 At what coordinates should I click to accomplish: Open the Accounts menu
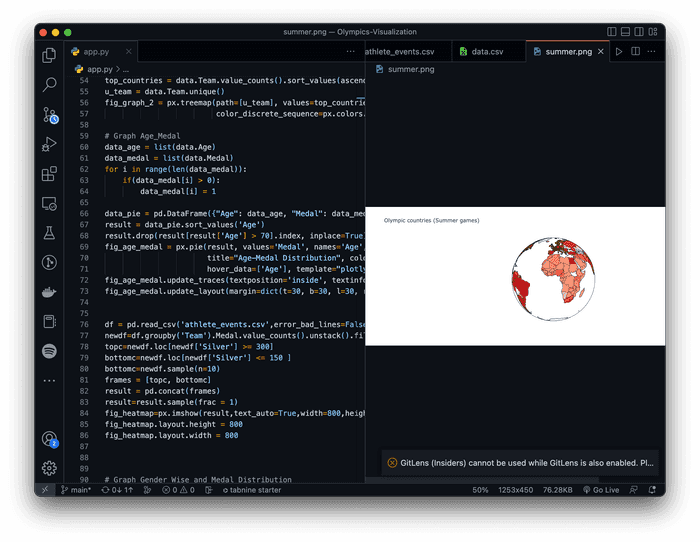tap(50, 439)
